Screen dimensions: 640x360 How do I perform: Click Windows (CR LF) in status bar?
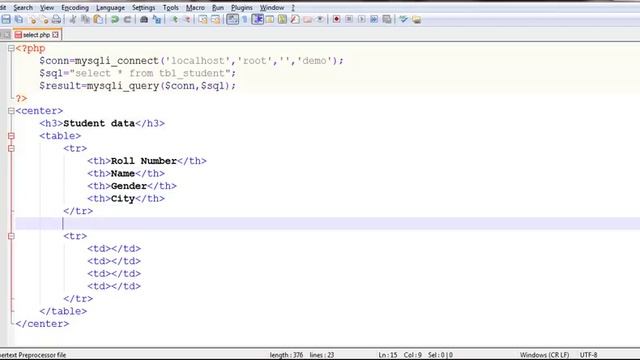click(544, 355)
